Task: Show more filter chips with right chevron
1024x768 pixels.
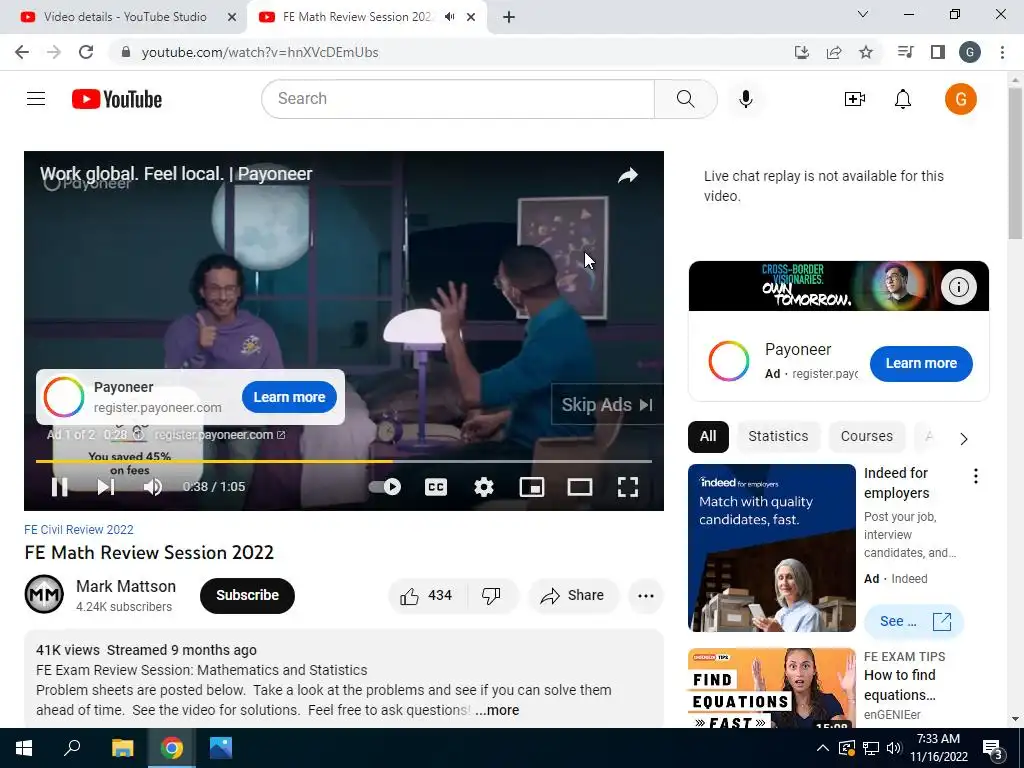Action: coord(963,438)
